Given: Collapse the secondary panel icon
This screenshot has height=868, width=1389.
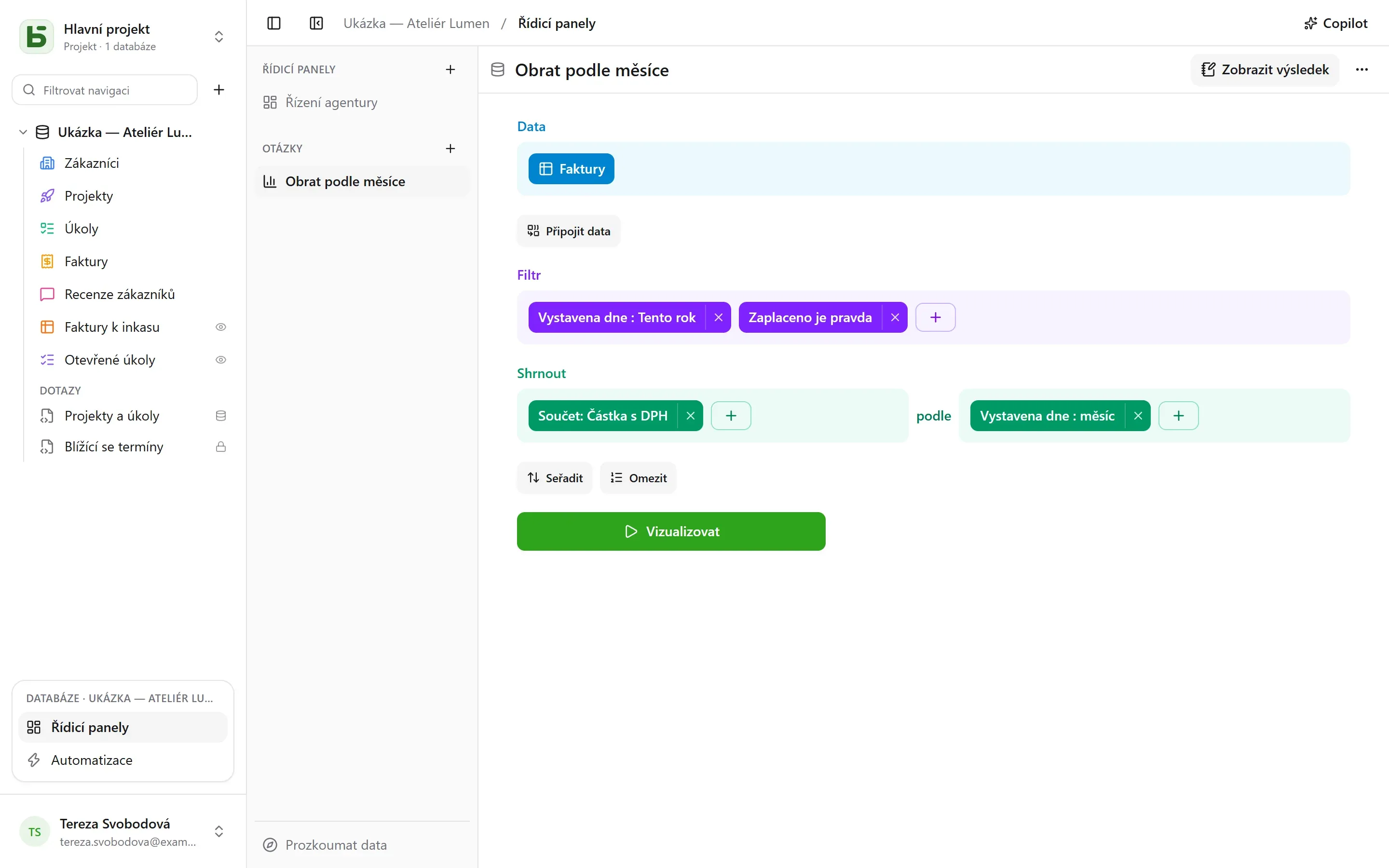Looking at the screenshot, I should point(316,24).
